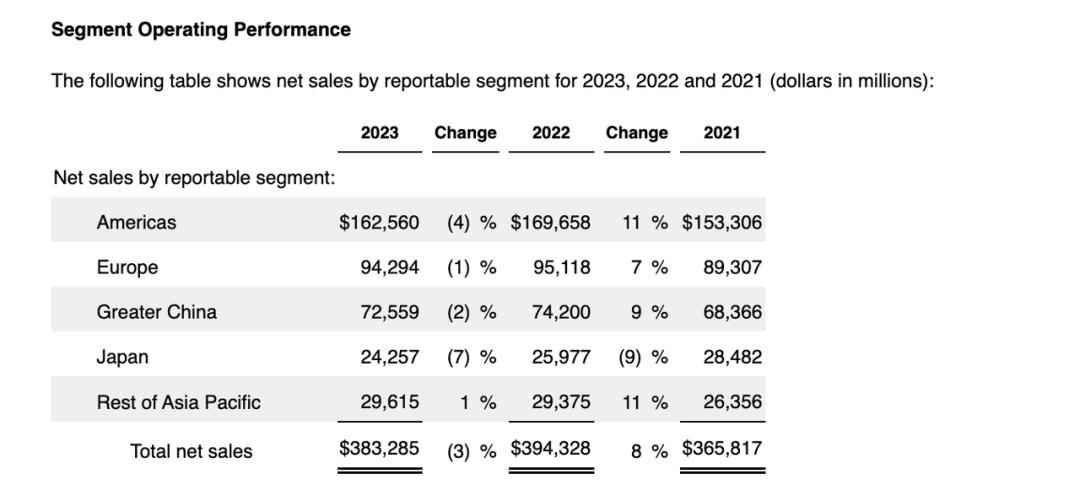
Task: Select the Rest of Asia Pacific label
Action: coord(179,402)
